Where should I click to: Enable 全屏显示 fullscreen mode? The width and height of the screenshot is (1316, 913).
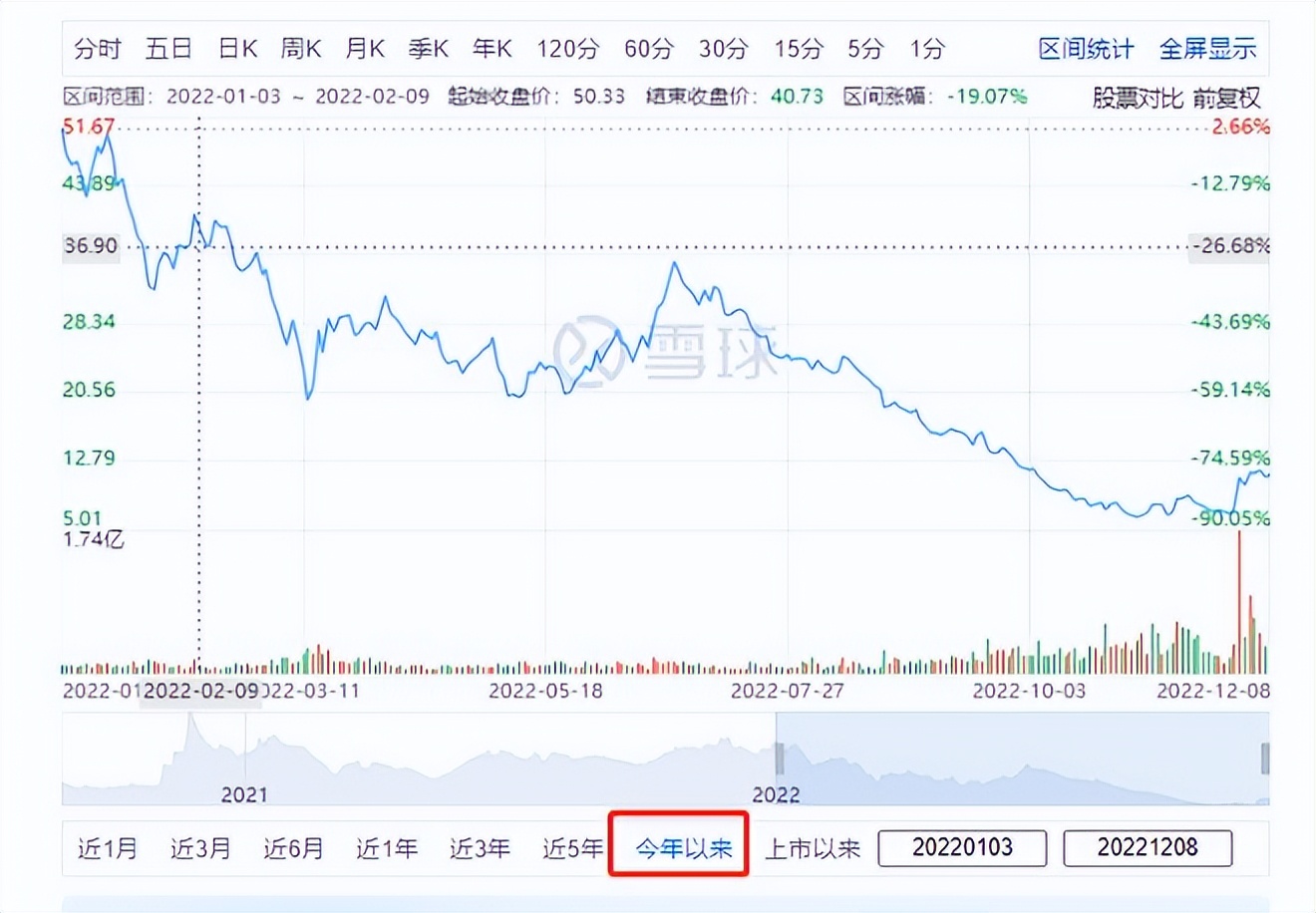[x=1209, y=48]
